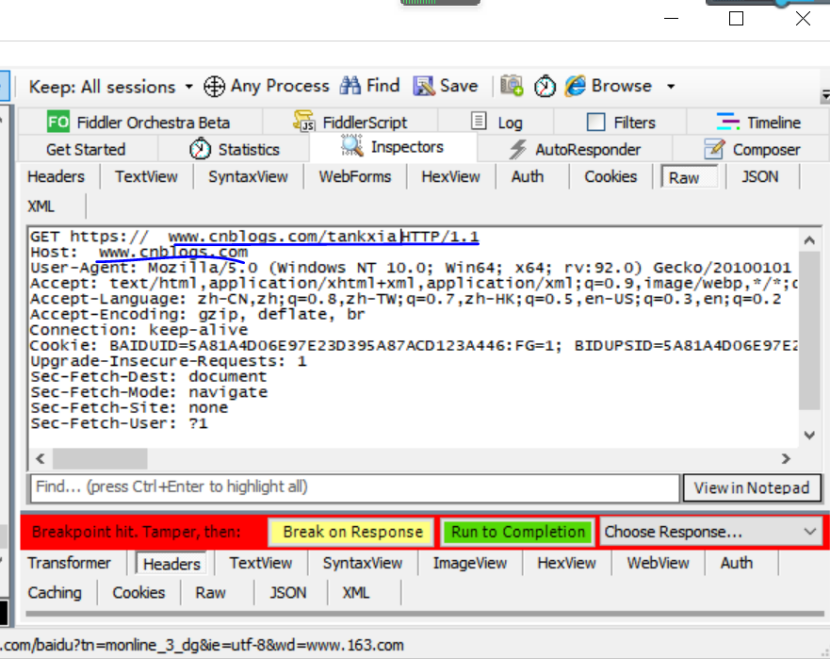Open the FiddlerScript tab
The width and height of the screenshot is (830, 659).
[350, 122]
